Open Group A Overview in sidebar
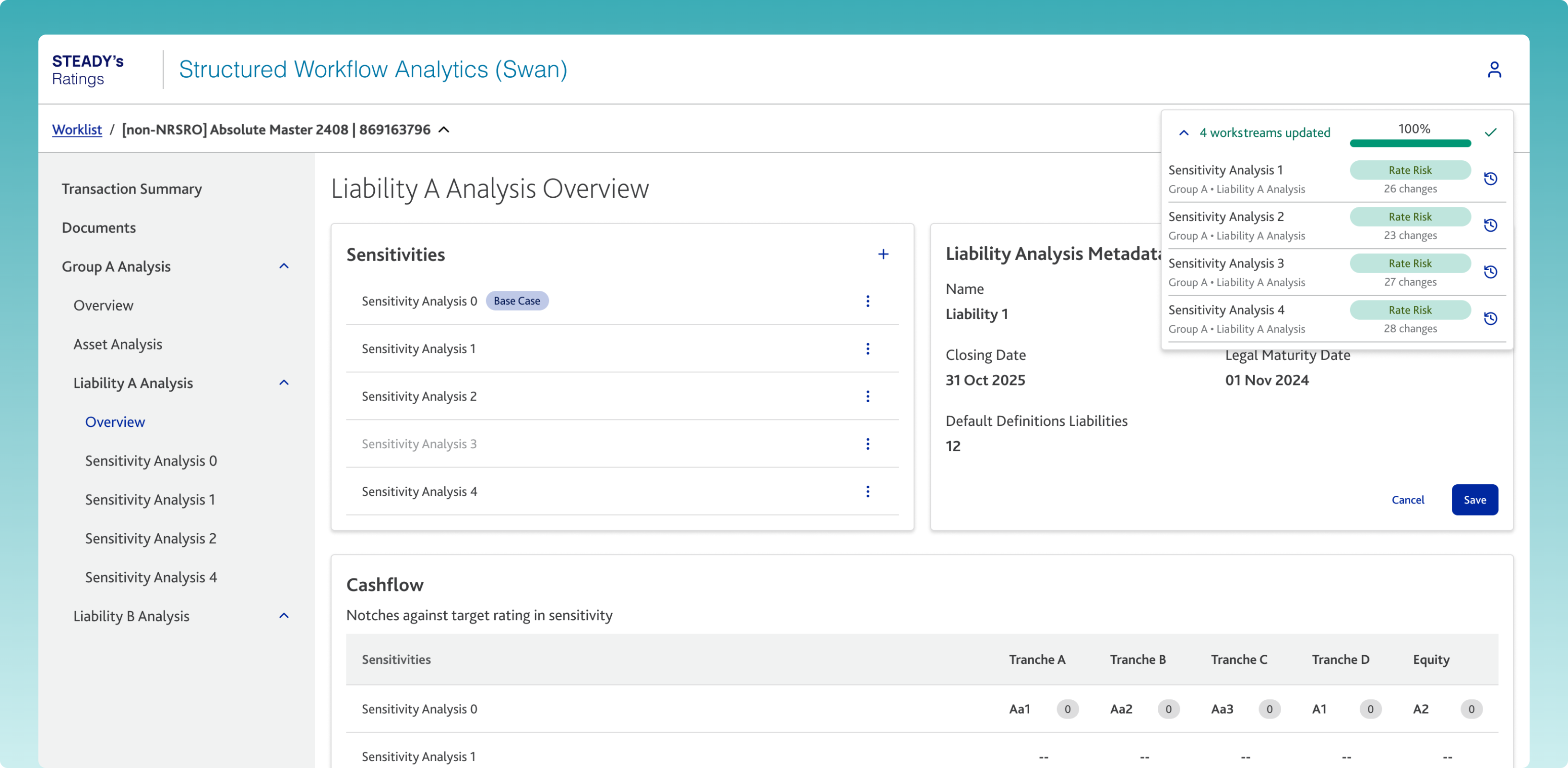 (104, 305)
